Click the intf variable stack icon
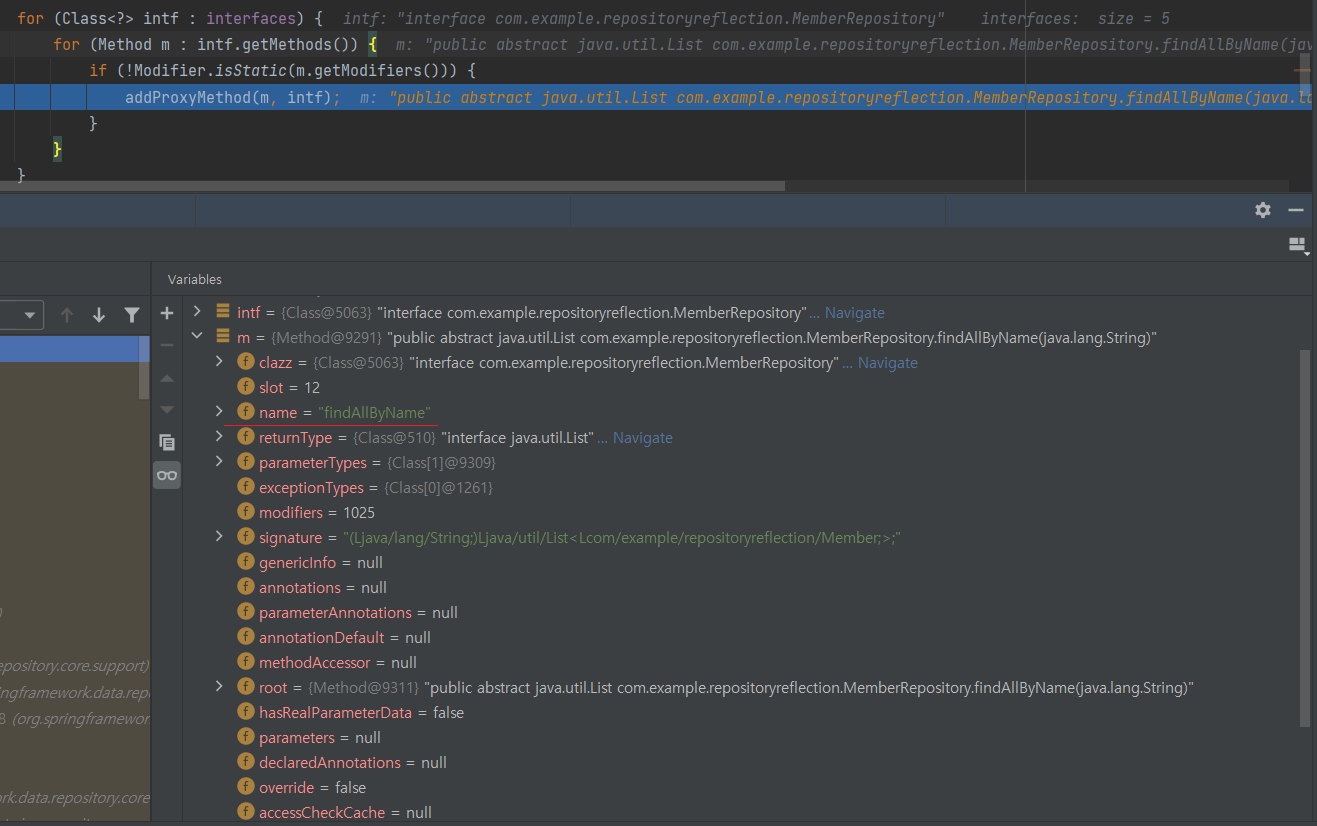The image size is (1317, 826). 223,312
